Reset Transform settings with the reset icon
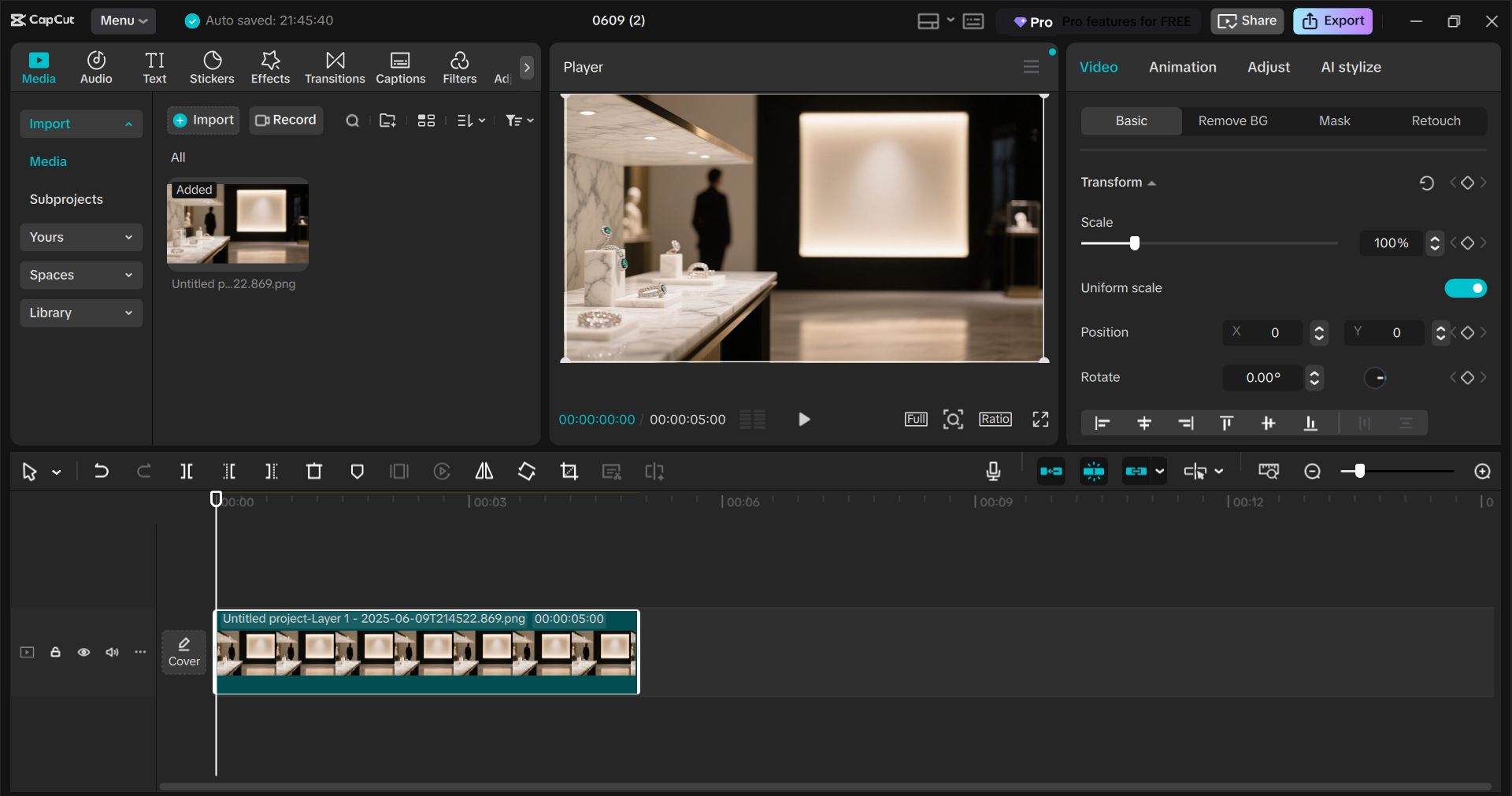The image size is (1512, 796). tap(1426, 183)
